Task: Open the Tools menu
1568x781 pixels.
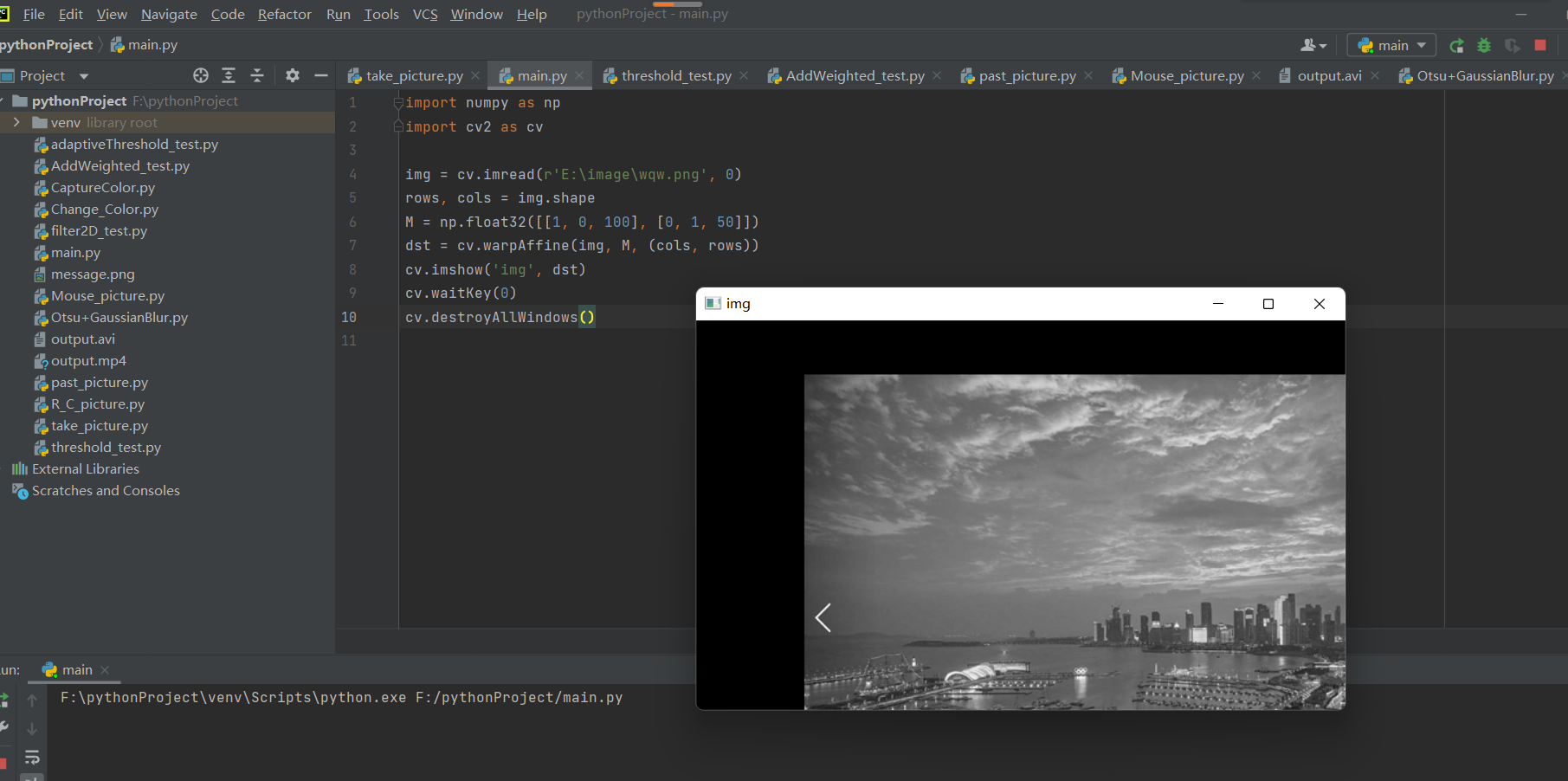Action: [x=381, y=15]
